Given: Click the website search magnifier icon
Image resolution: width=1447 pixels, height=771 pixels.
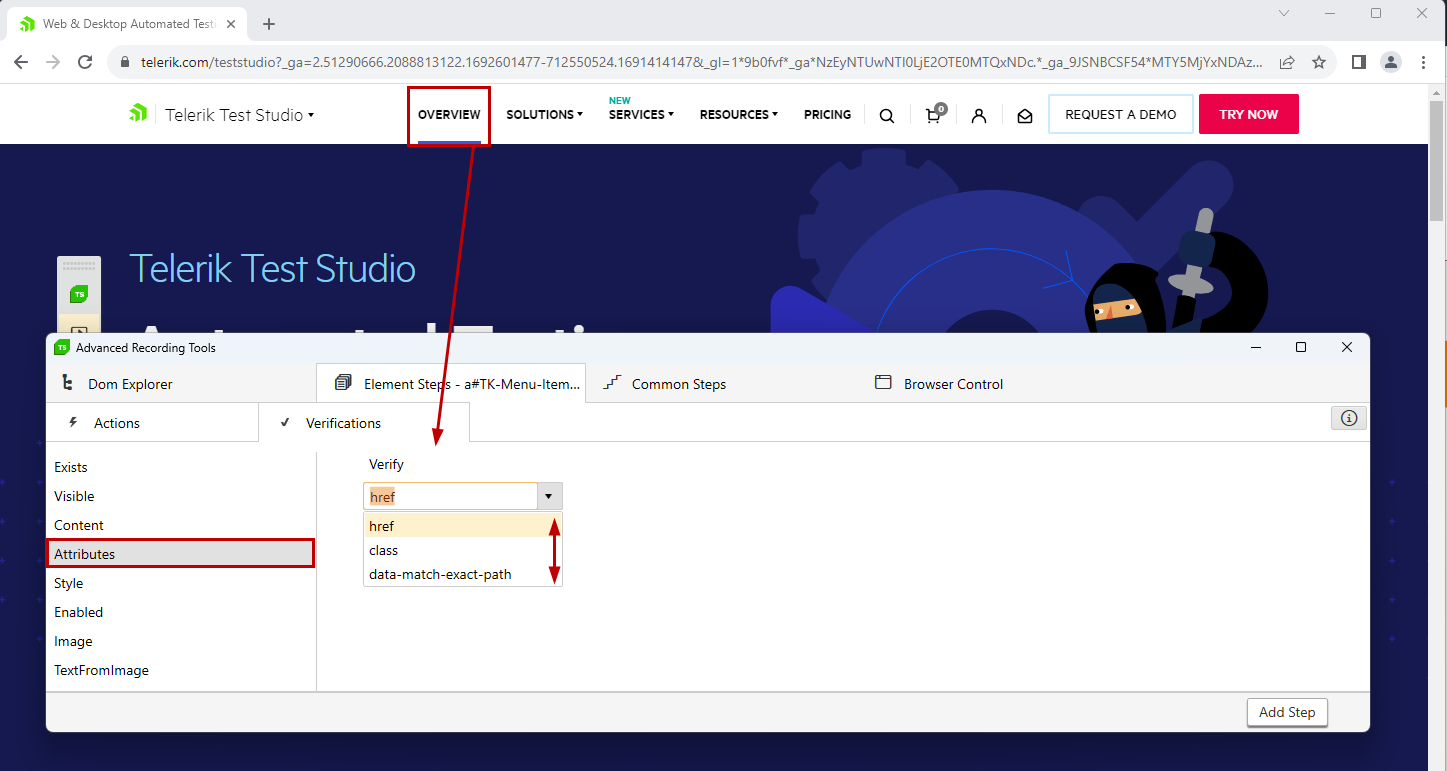Looking at the screenshot, I should [x=887, y=115].
